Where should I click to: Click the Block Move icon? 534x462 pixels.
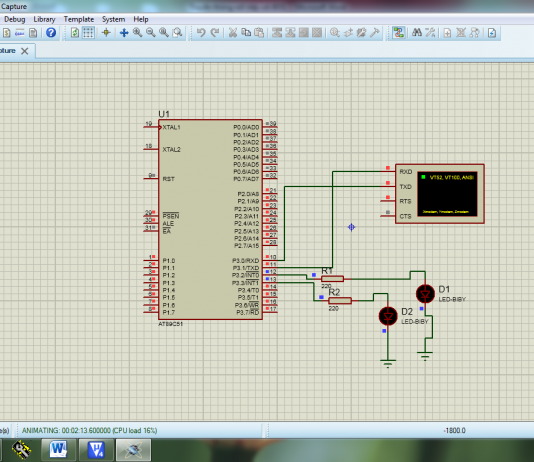point(290,33)
